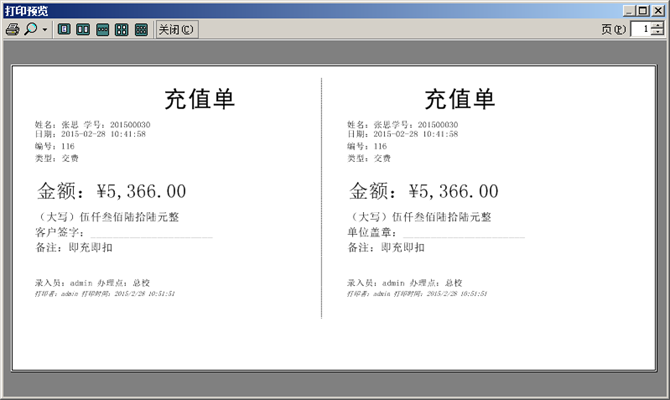Increase page number with up spinner
Image resolution: width=670 pixels, height=400 pixels.
click(656, 26)
